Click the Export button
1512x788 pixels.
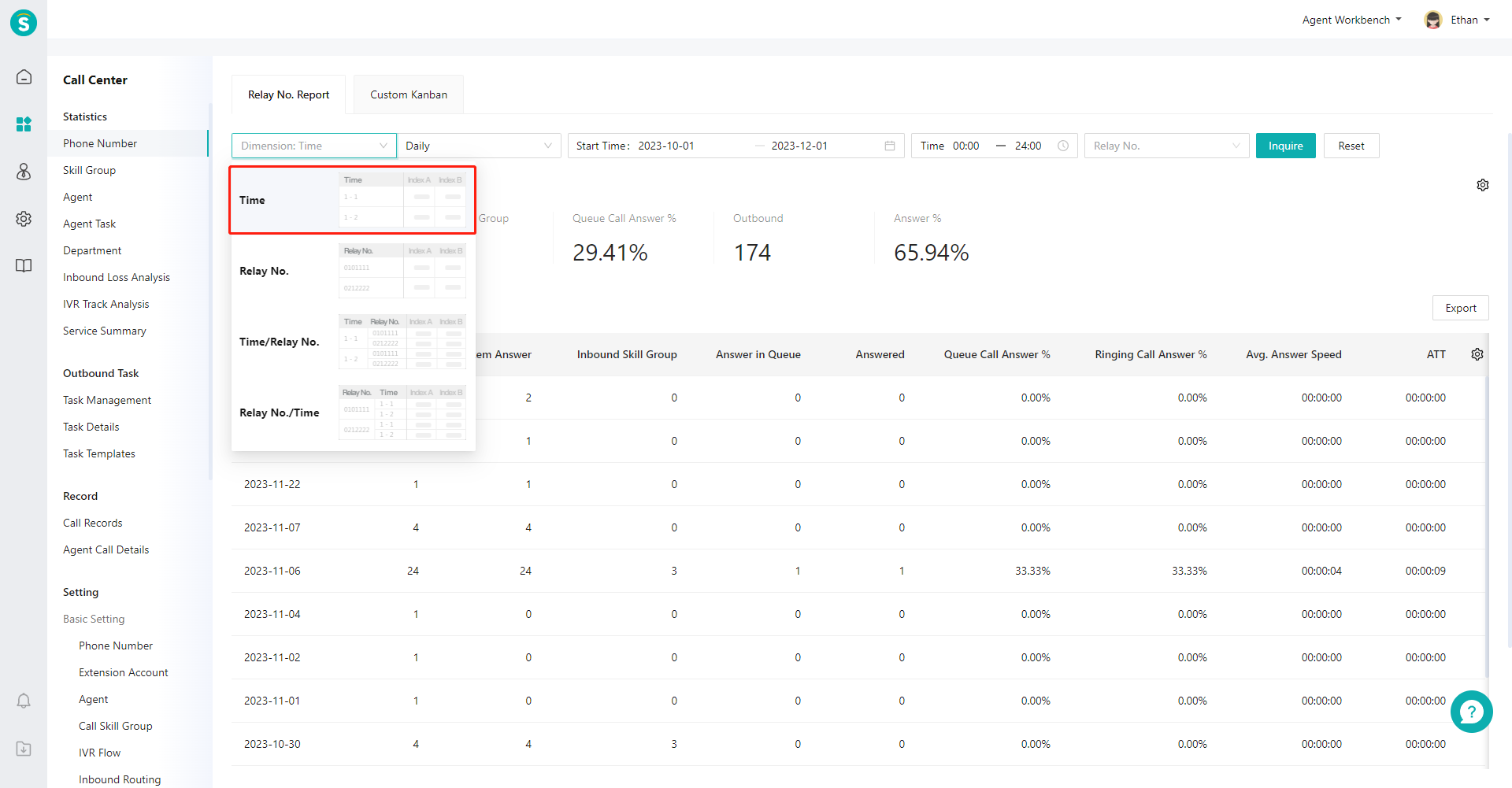[x=1461, y=308]
